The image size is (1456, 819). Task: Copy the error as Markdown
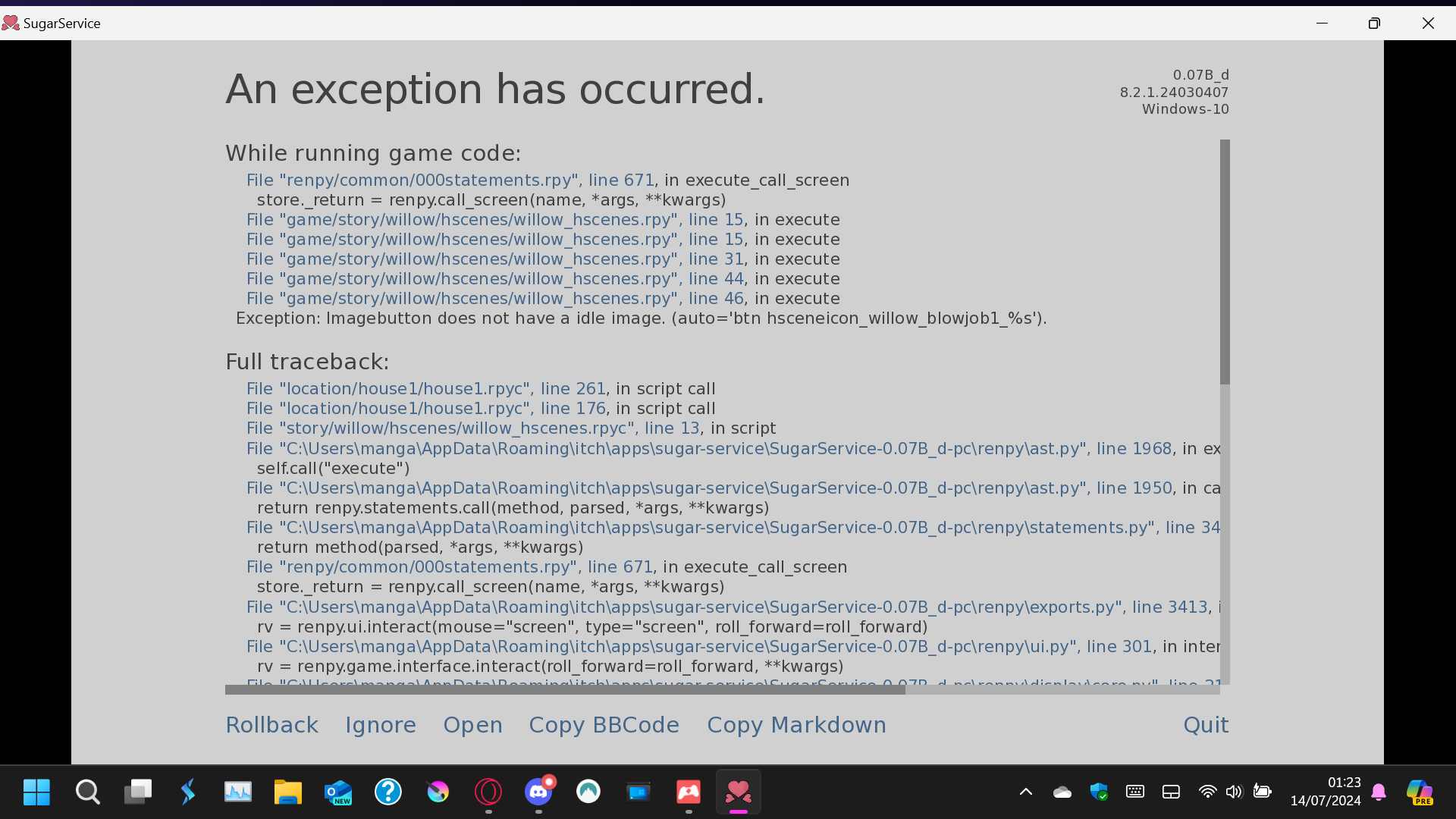click(x=796, y=725)
